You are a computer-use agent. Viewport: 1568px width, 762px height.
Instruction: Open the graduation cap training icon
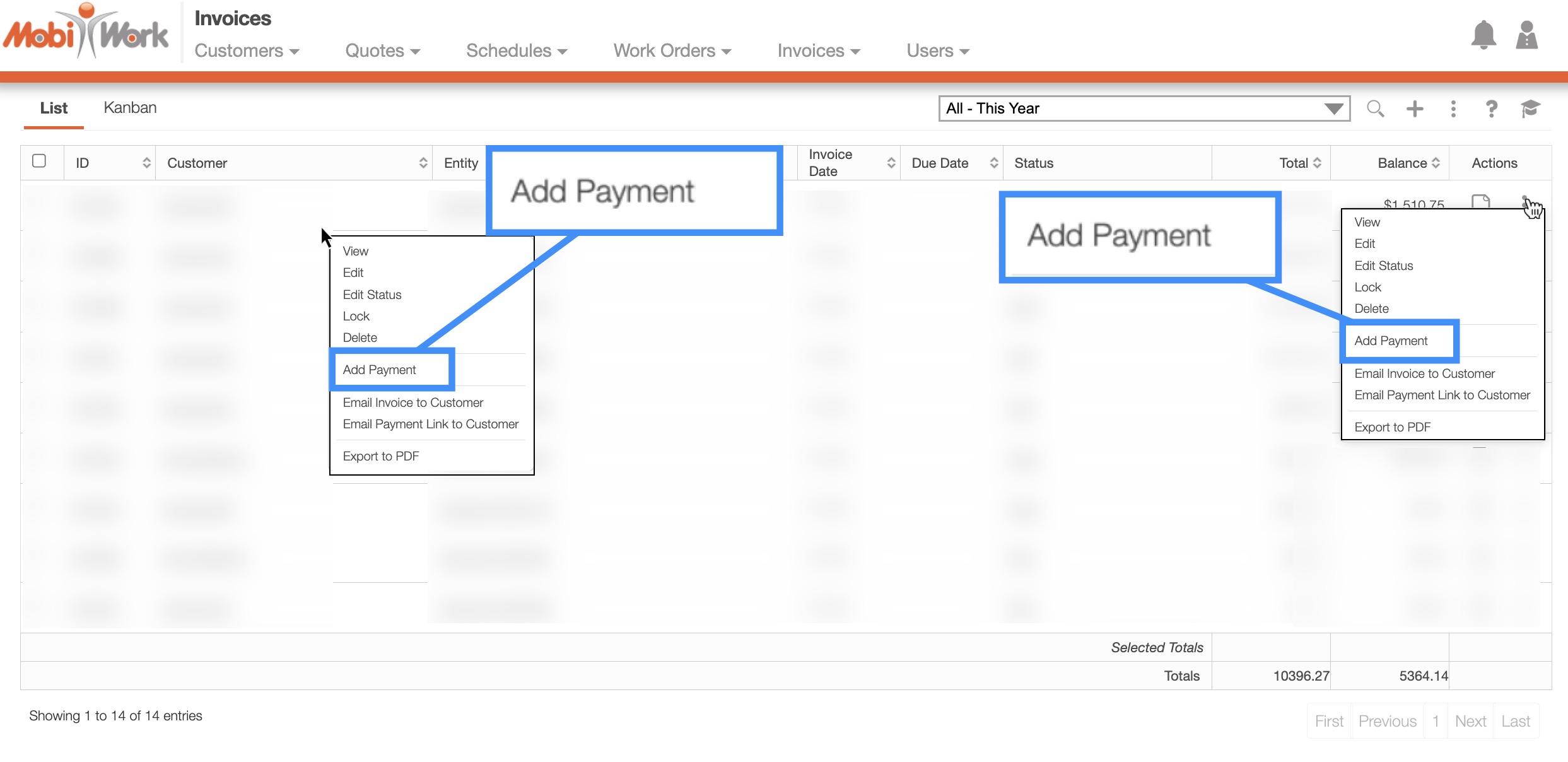(1530, 108)
